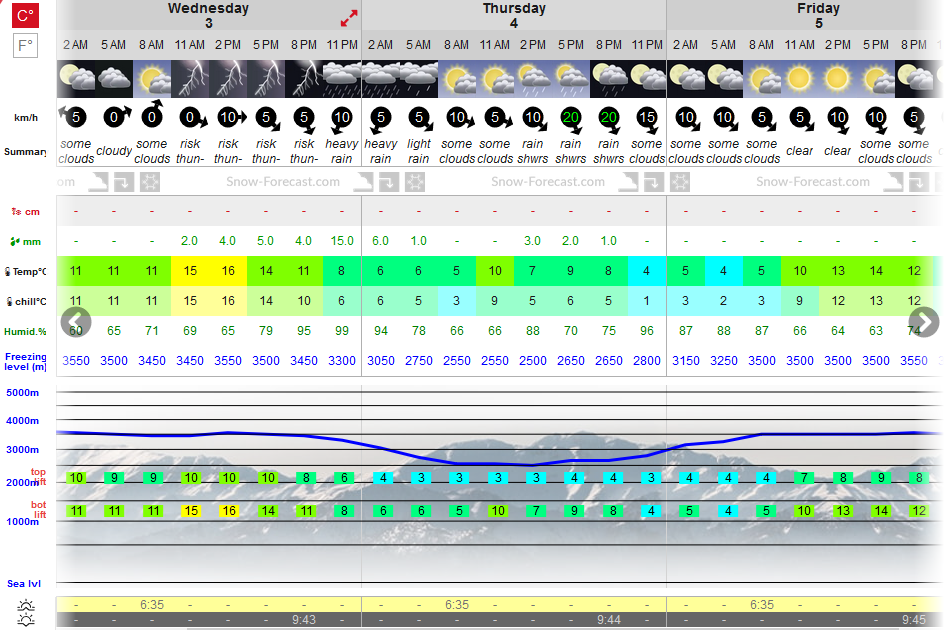Image resolution: width=944 pixels, height=630 pixels.
Task: Click Wednesday 5 AM cloudy weather icon
Action: 114,79
